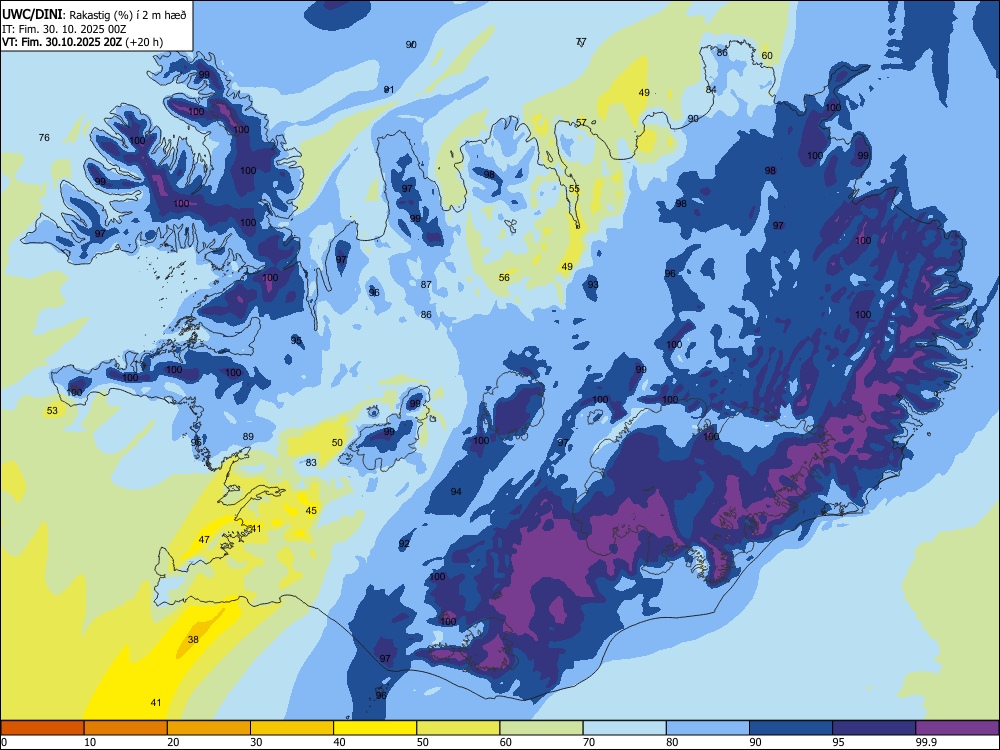Click the map value 60 in northeast
Screen dimensions: 1000x750
767,55
